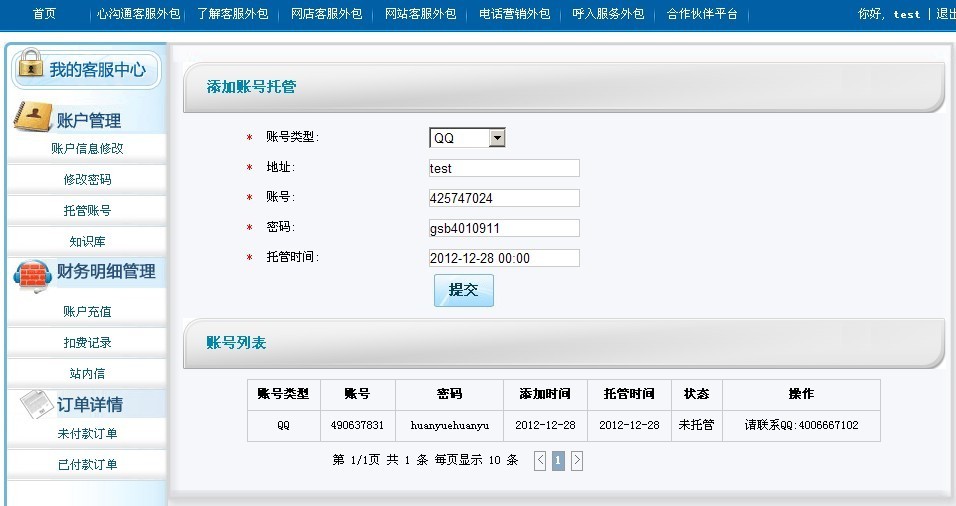
Task: Click the 退出 logout link
Action: point(945,14)
